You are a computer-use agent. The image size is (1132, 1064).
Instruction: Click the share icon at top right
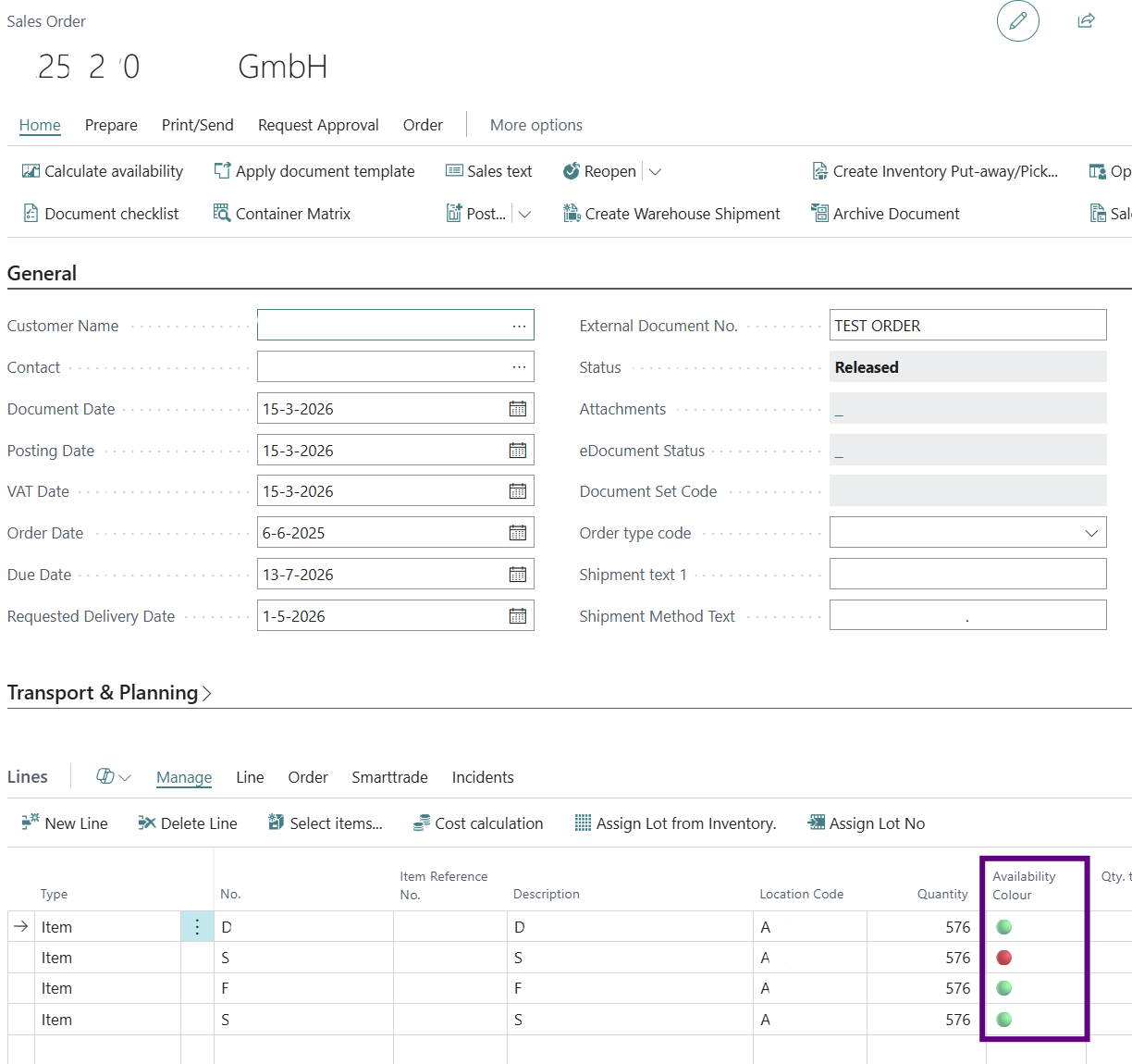pos(1086,21)
